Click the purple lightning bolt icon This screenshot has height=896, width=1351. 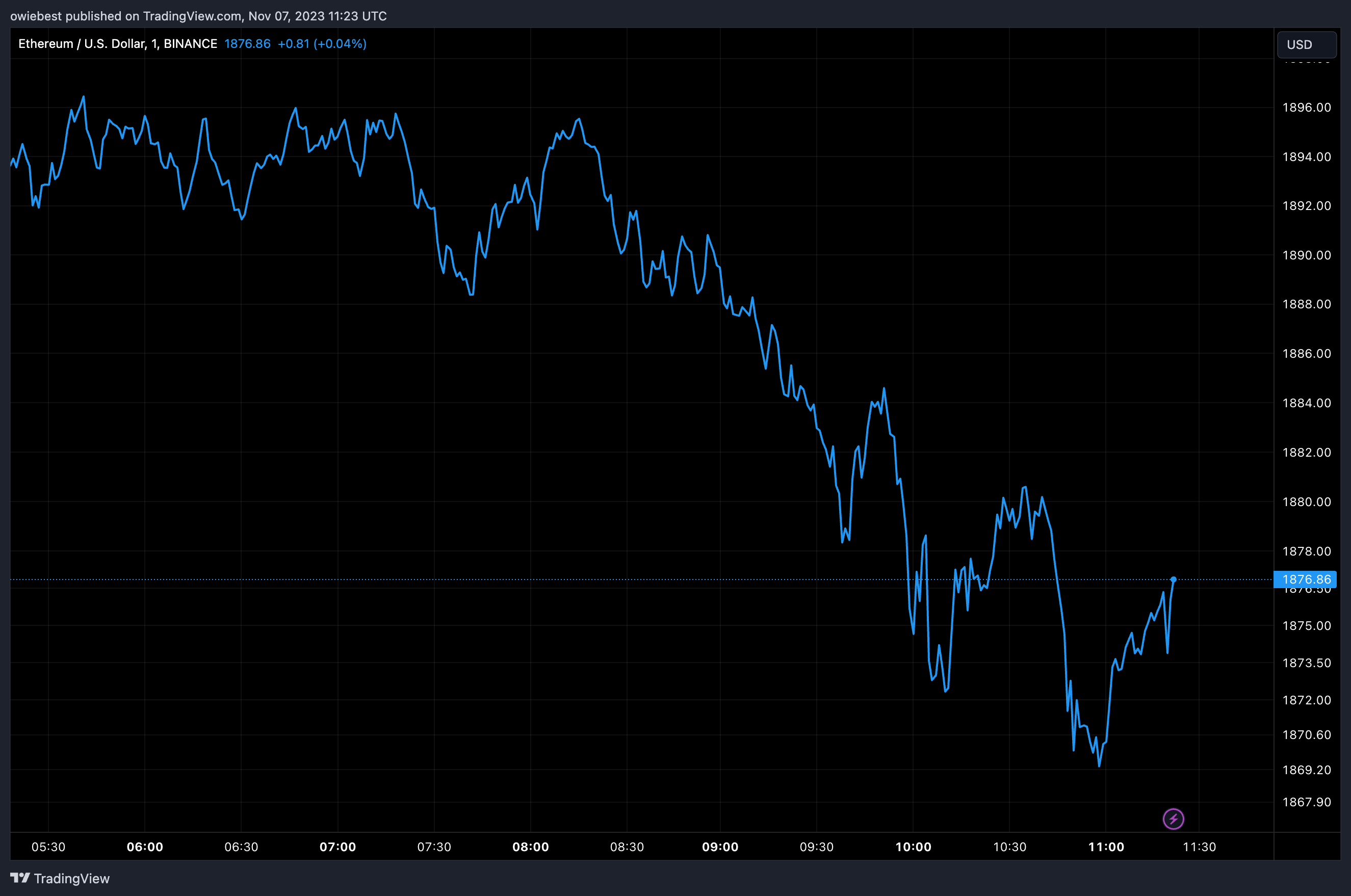coord(1173,819)
